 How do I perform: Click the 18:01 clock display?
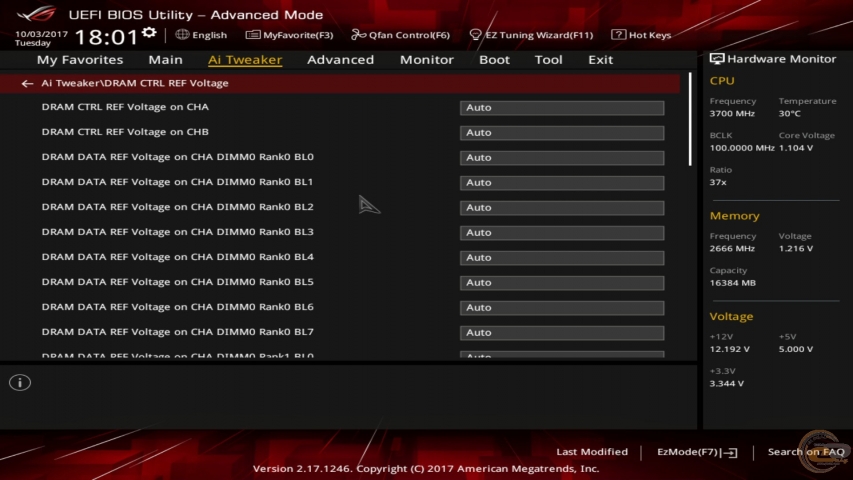point(107,38)
